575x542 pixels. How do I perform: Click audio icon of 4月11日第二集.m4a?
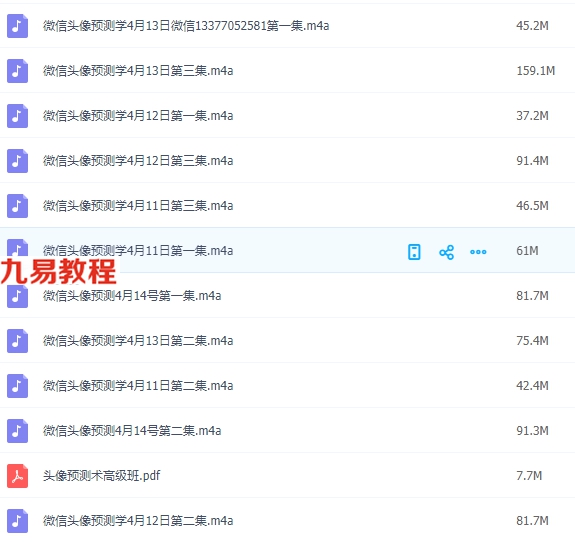(x=17, y=386)
